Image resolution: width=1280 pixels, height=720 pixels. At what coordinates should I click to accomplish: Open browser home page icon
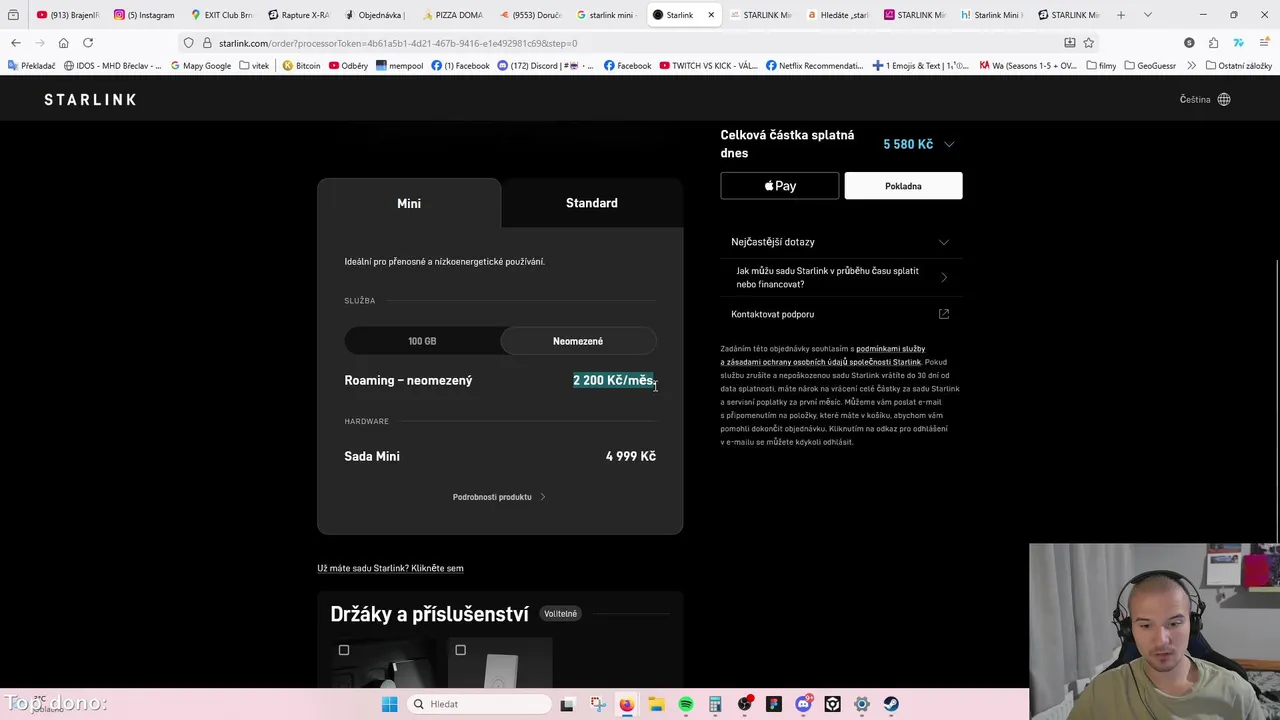coord(63,43)
